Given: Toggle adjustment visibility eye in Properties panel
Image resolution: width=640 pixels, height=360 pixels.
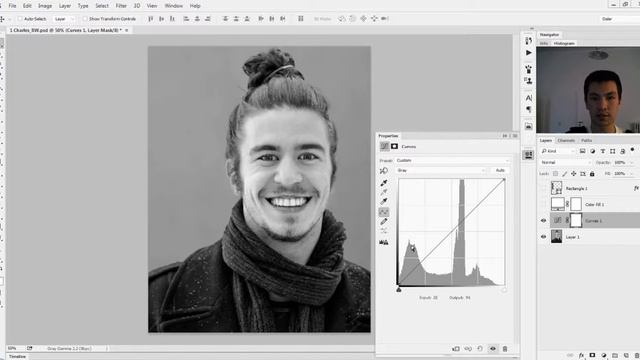Looking at the screenshot, I should tap(493, 349).
